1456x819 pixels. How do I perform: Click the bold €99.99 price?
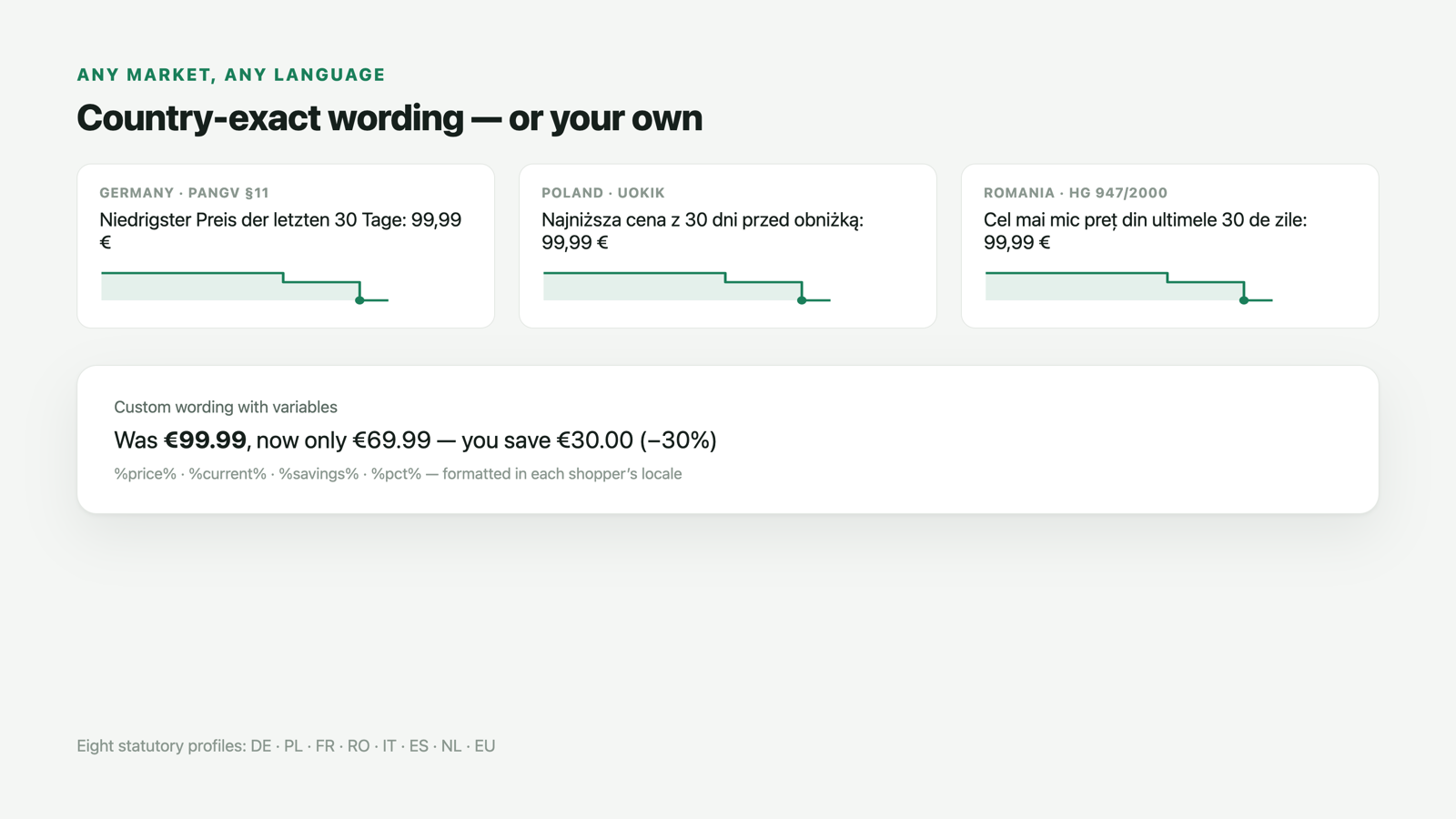(x=205, y=440)
